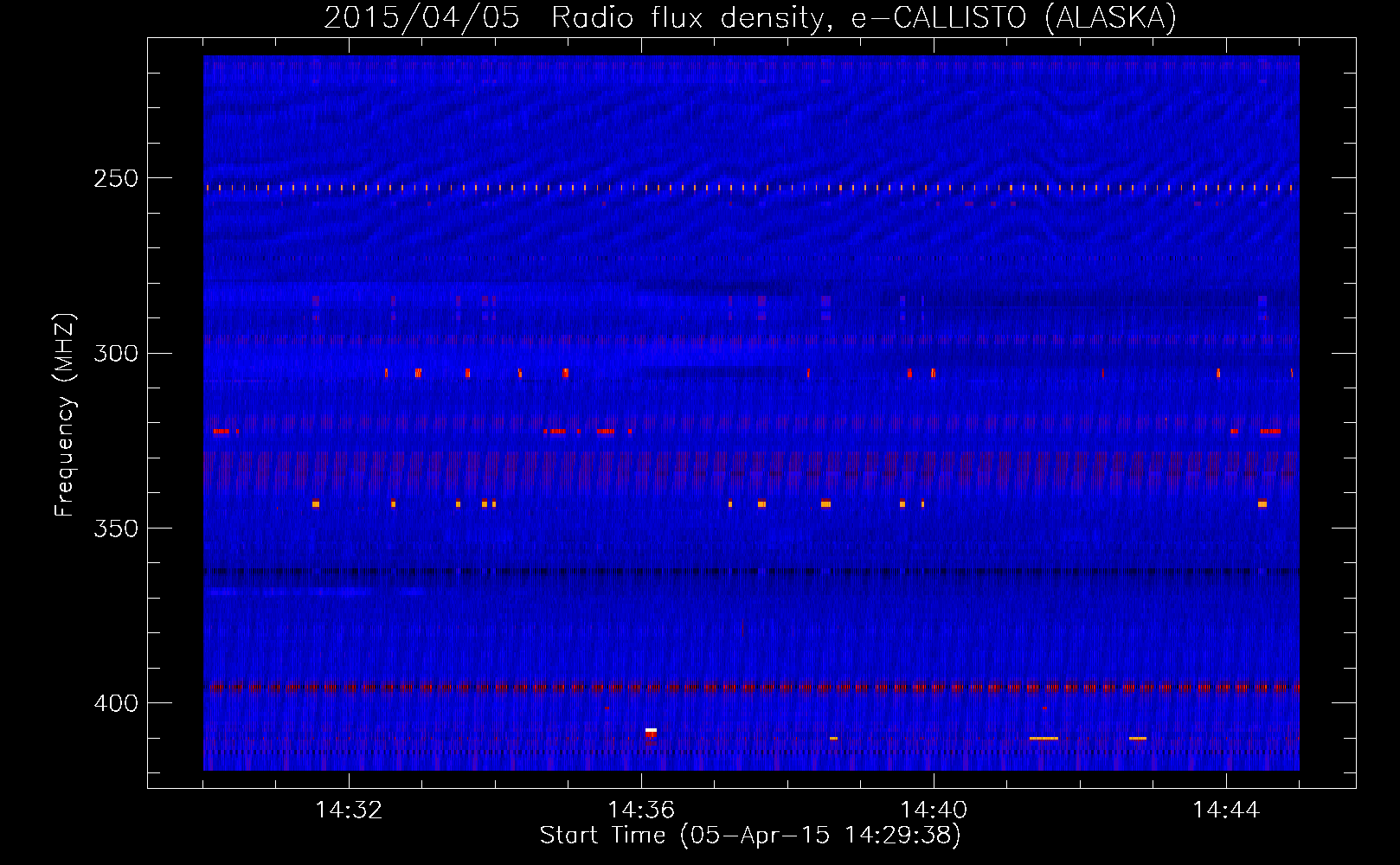Select the 'Frequency (MHZ)' y-axis label
Image resolution: width=1400 pixels, height=865 pixels.
coord(65,414)
